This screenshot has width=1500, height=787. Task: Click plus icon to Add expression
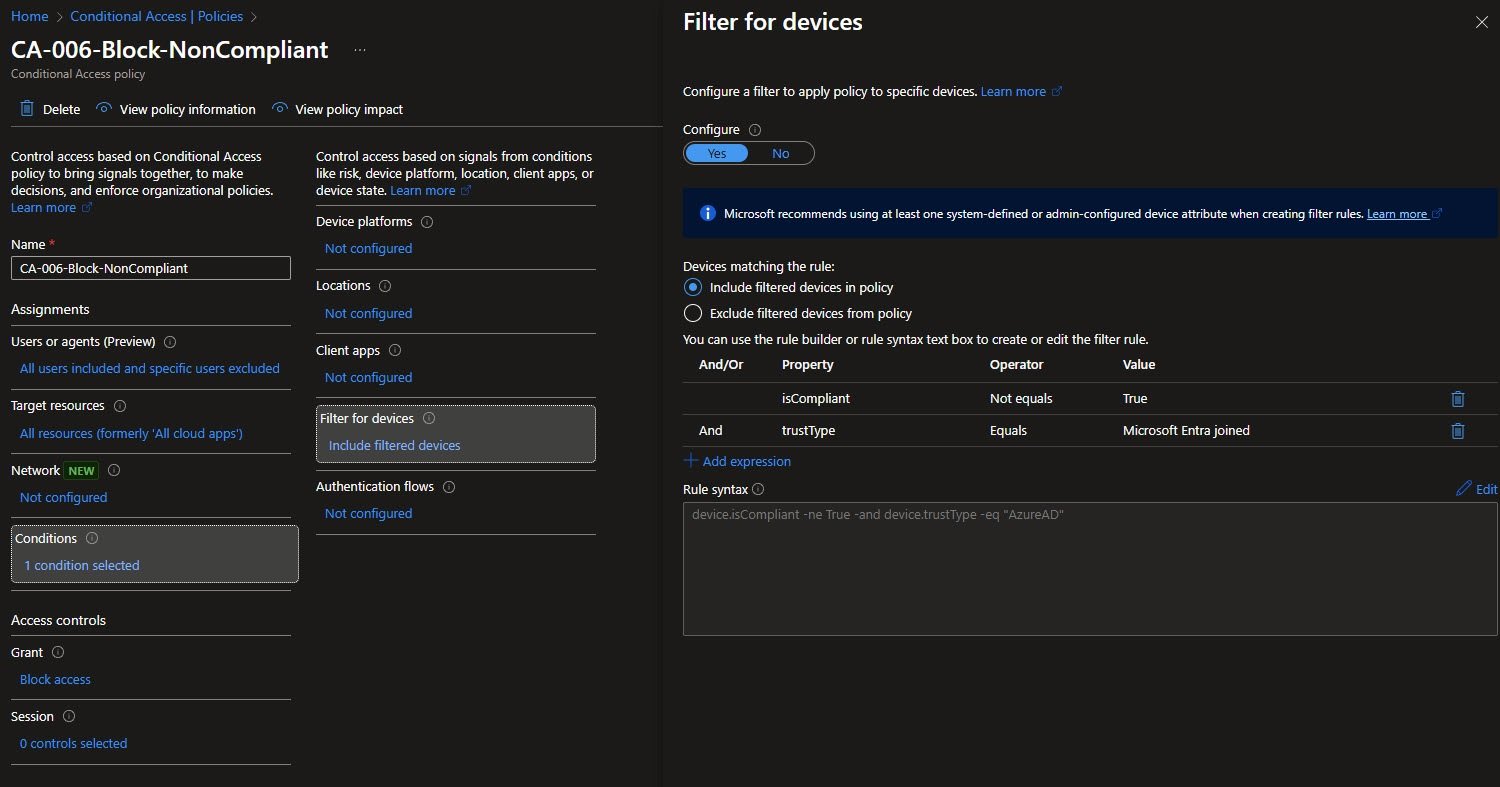691,461
